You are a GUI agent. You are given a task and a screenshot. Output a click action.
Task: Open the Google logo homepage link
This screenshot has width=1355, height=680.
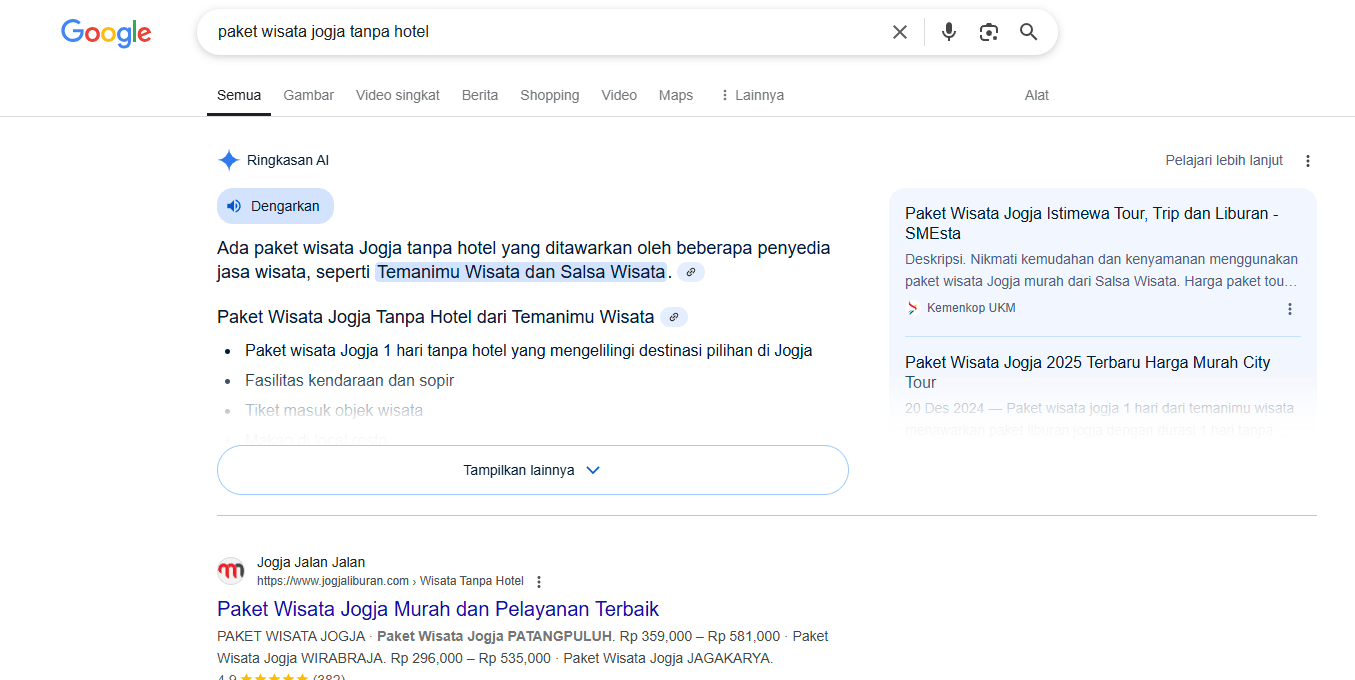(x=106, y=32)
